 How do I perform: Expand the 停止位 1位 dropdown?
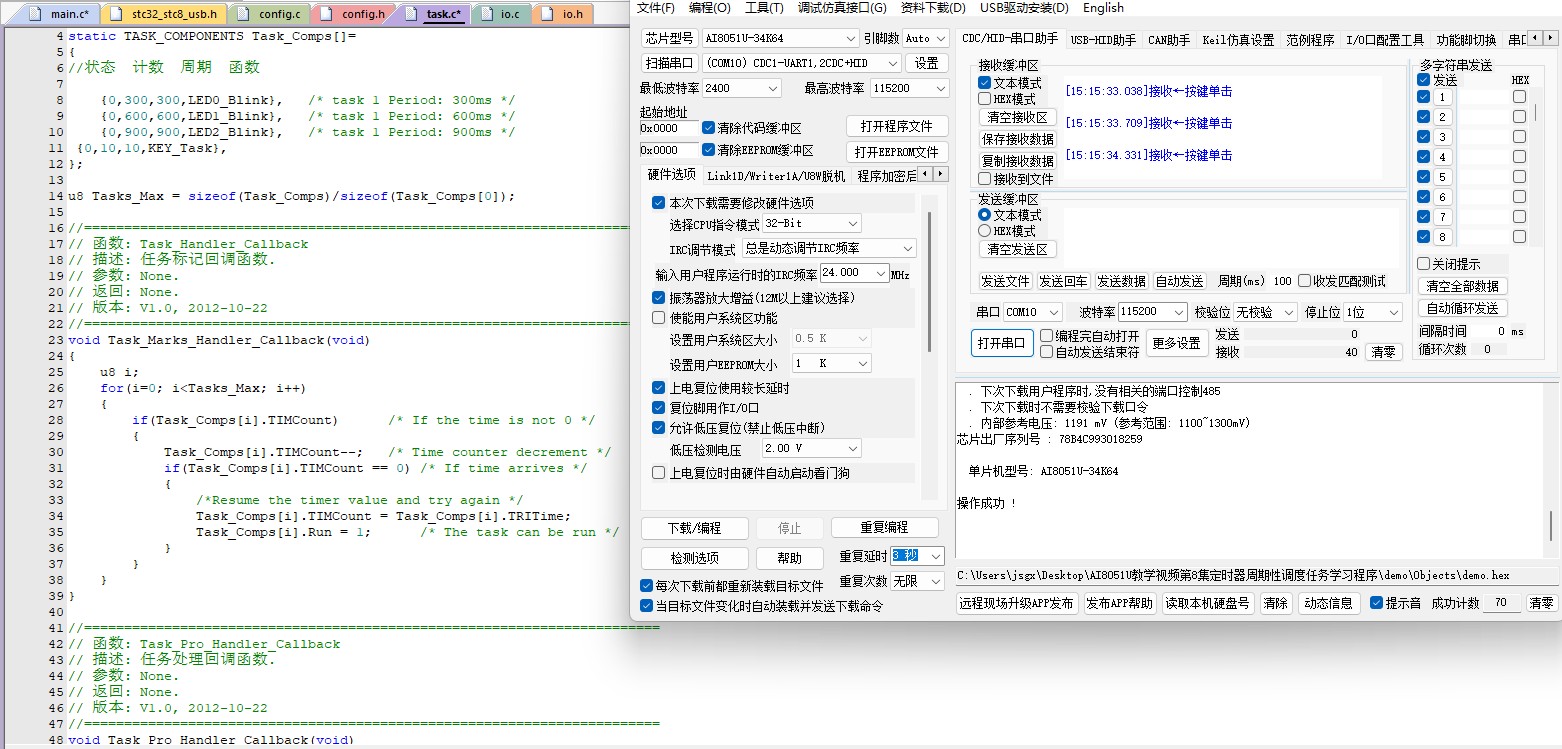[1394, 312]
